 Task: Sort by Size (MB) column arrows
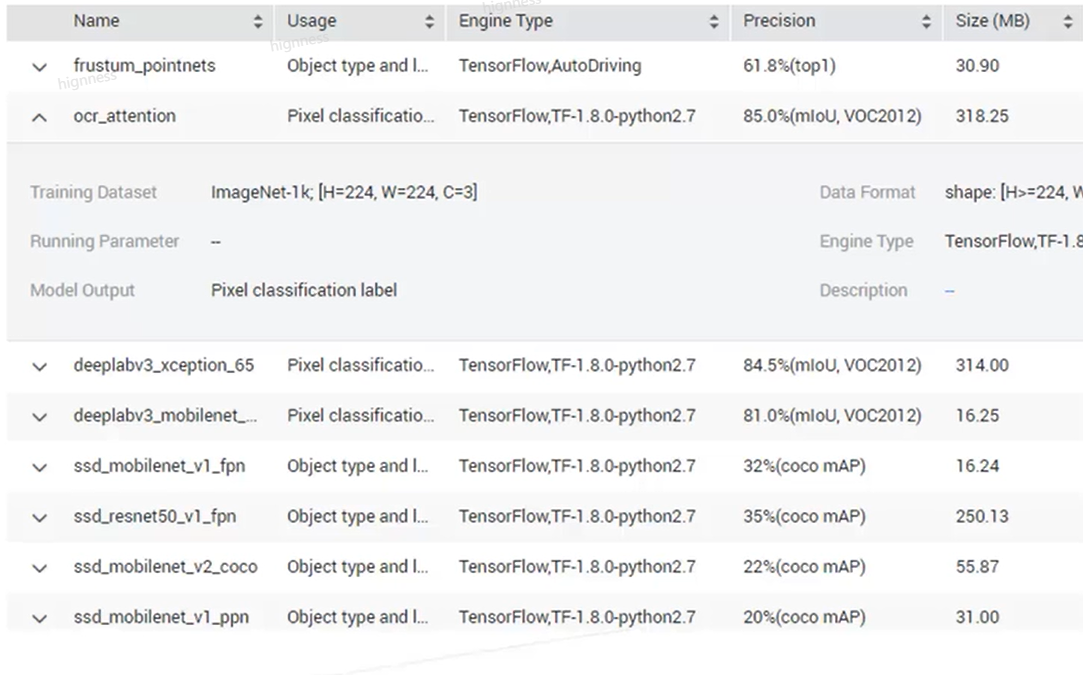(x=1067, y=22)
